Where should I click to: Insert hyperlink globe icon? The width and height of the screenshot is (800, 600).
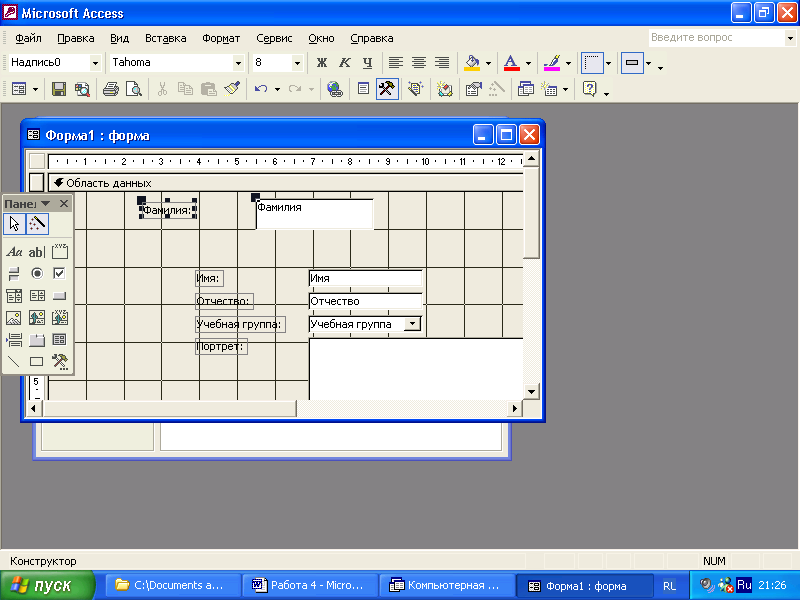coord(335,89)
